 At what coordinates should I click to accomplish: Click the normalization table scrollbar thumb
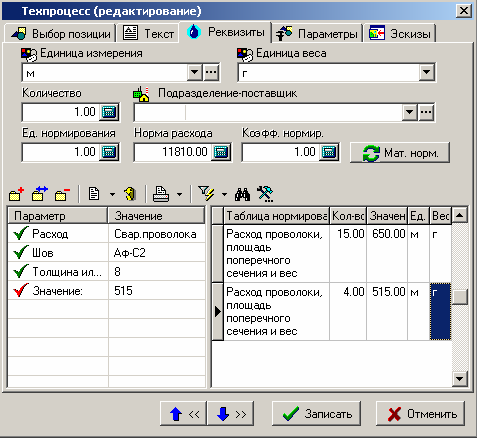(460, 297)
